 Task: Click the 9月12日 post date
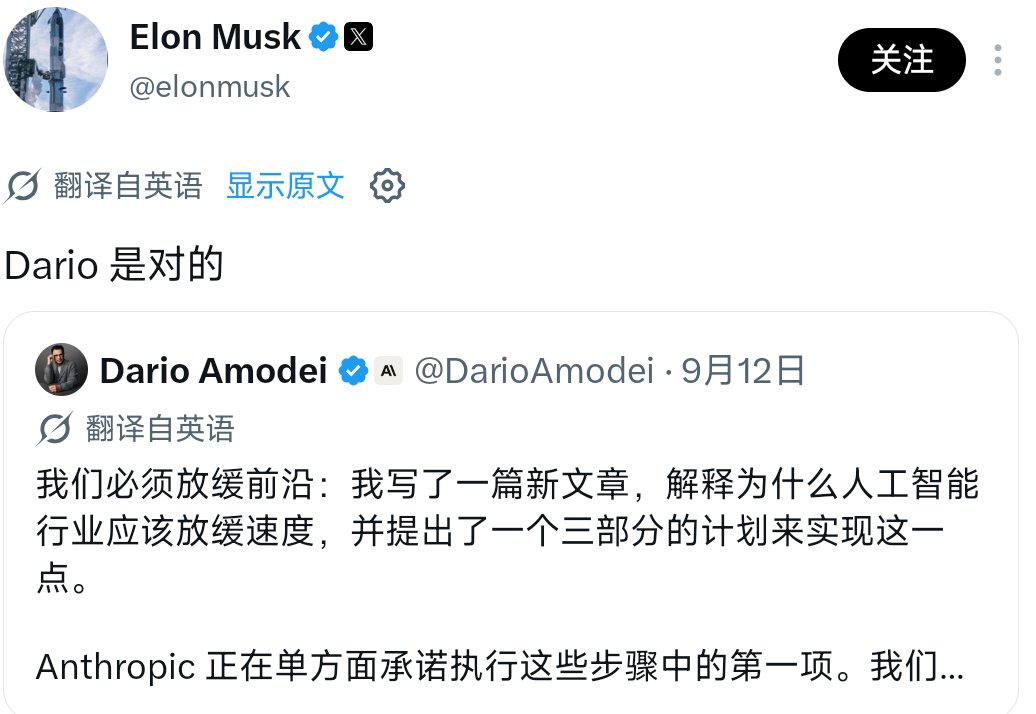pyautogui.click(x=743, y=371)
